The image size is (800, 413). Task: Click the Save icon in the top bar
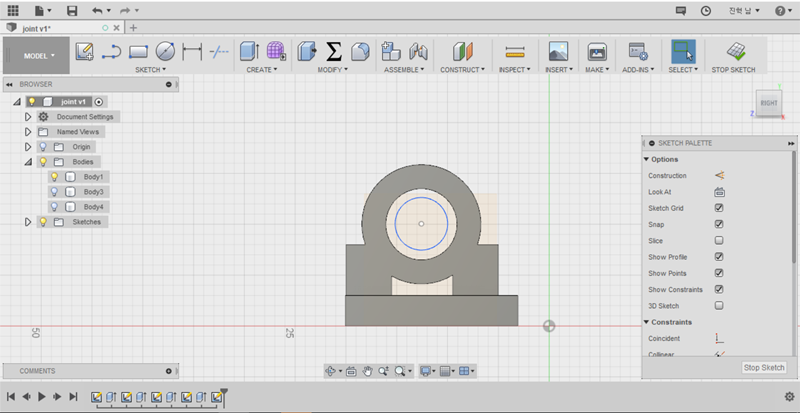[72, 10]
